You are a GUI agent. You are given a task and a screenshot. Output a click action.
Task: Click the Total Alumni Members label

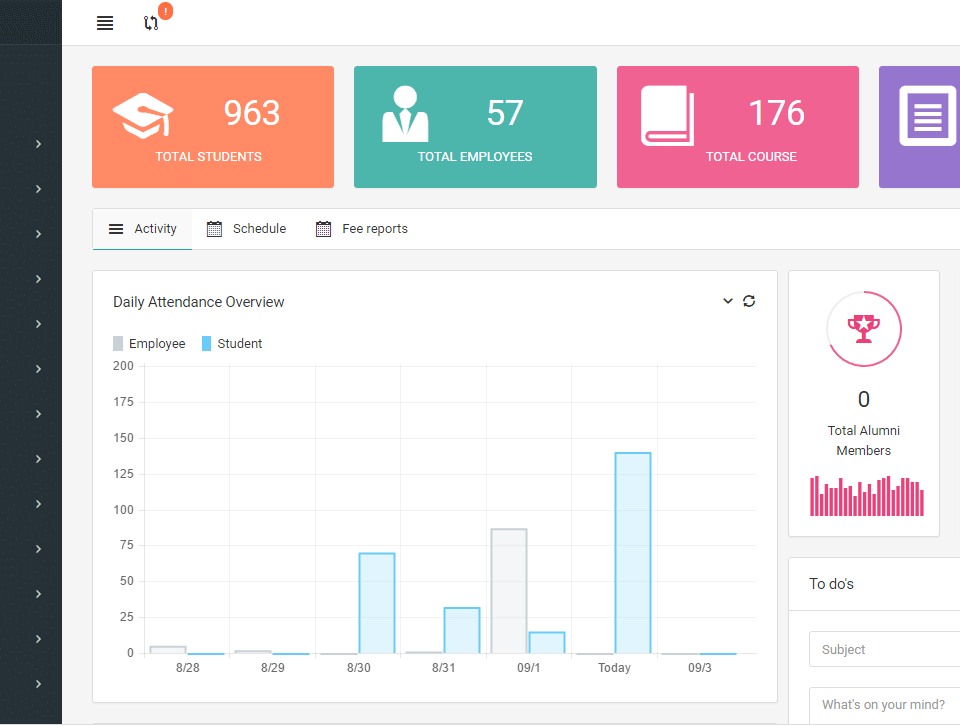click(863, 440)
